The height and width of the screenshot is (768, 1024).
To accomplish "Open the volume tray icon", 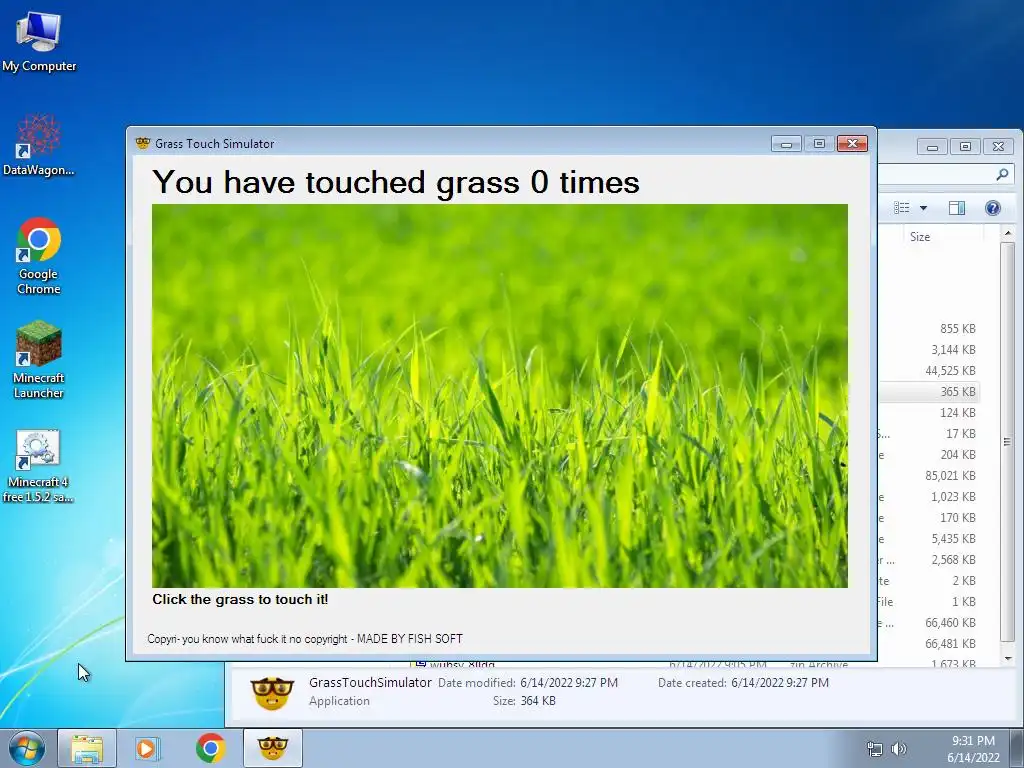I will 899,749.
